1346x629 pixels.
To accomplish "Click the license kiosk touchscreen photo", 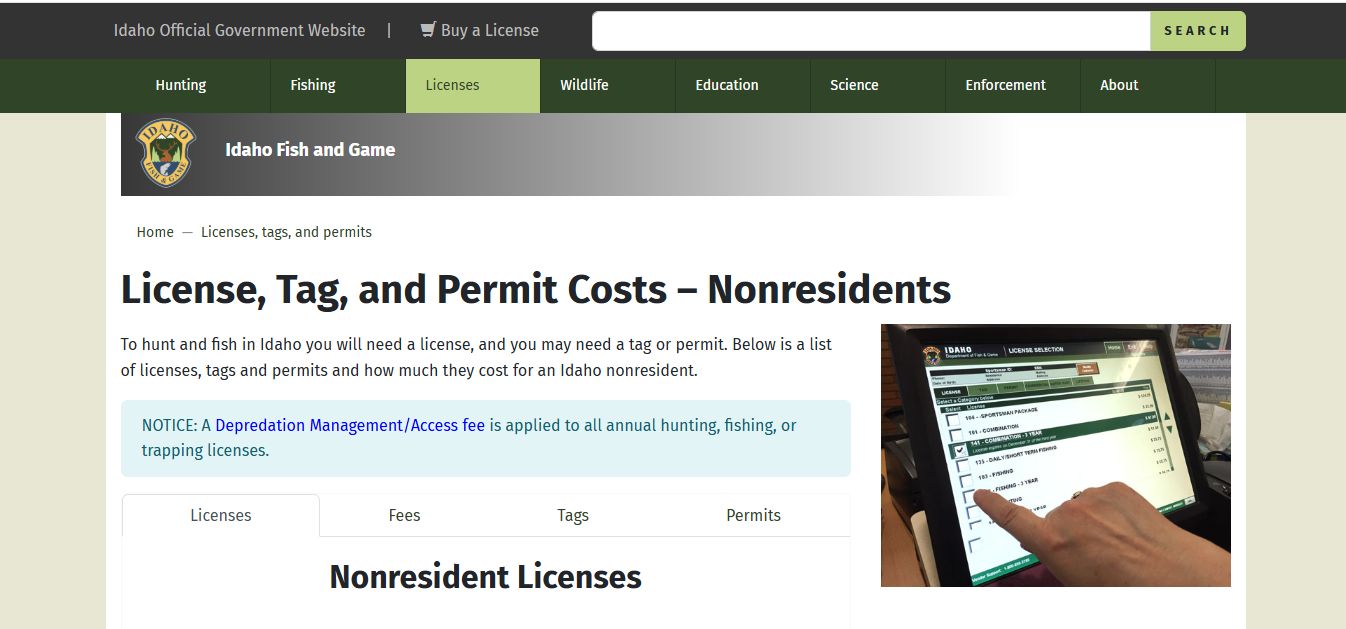I will (1056, 455).
